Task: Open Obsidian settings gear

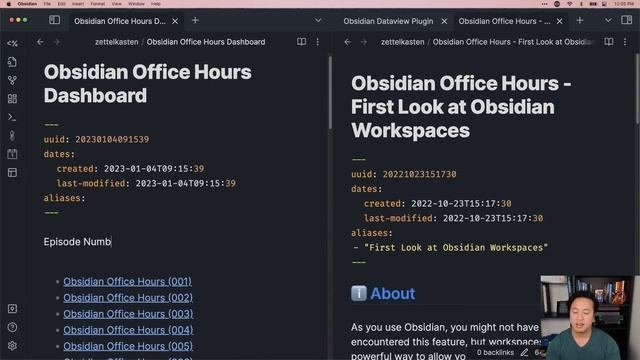Action: pos(12,346)
